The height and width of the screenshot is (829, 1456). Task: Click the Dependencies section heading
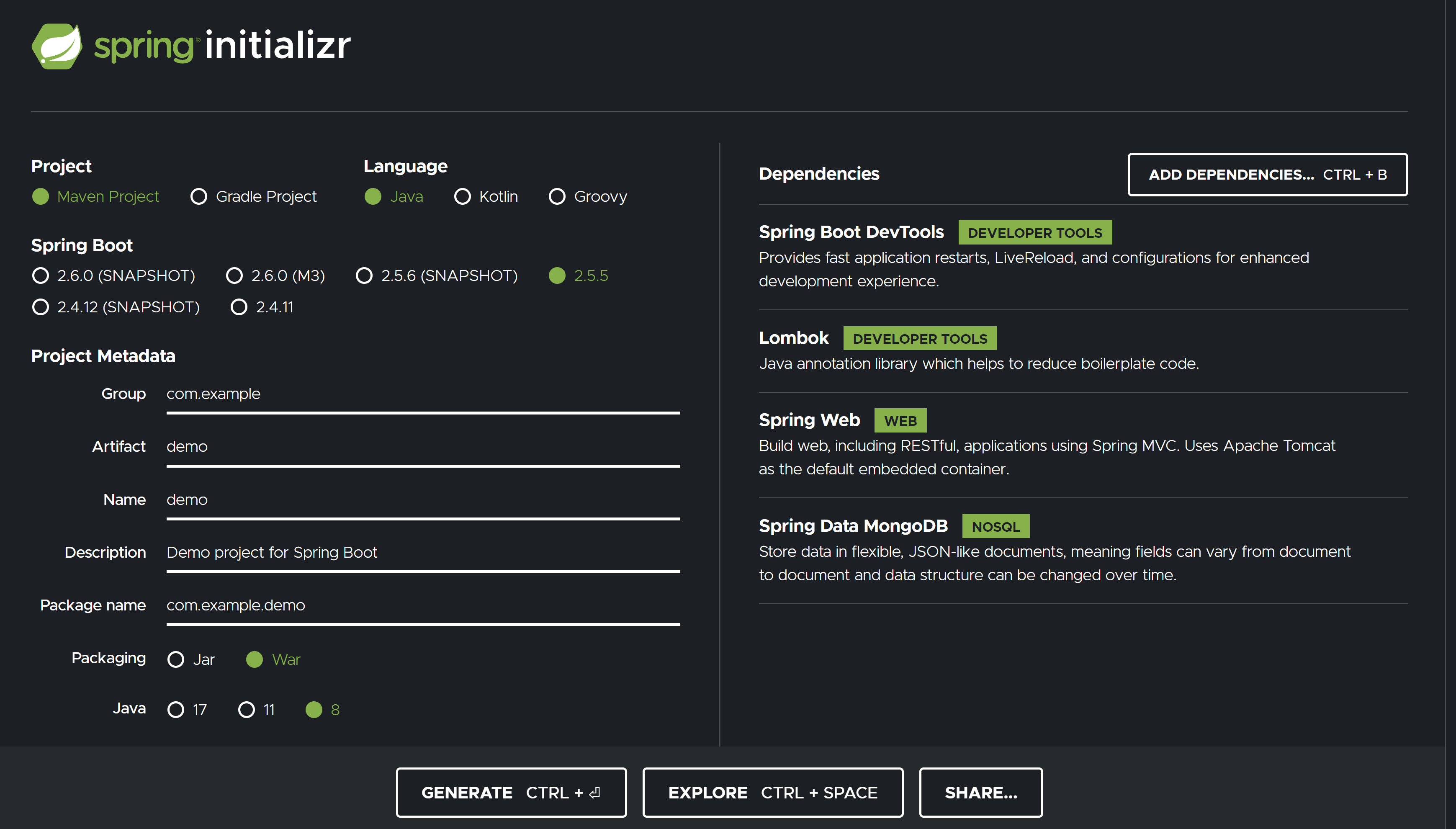tap(818, 174)
